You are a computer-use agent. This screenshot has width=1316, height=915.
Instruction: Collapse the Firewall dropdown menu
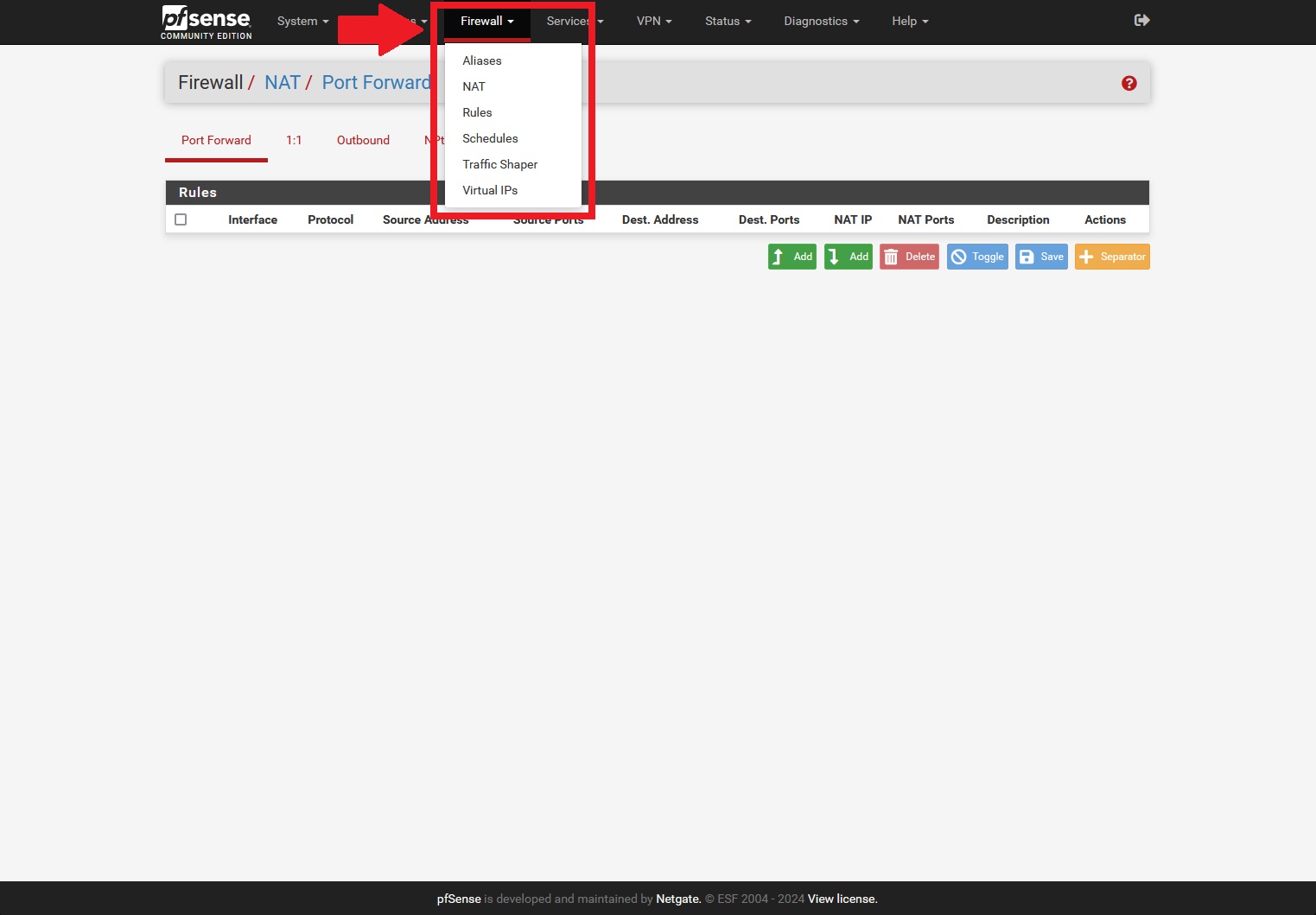coord(486,21)
